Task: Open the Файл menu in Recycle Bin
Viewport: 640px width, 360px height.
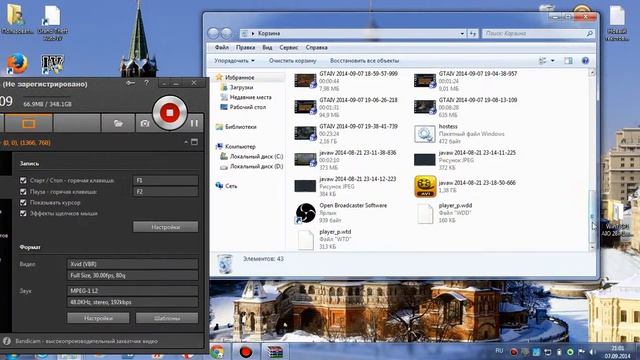Action: pos(222,47)
